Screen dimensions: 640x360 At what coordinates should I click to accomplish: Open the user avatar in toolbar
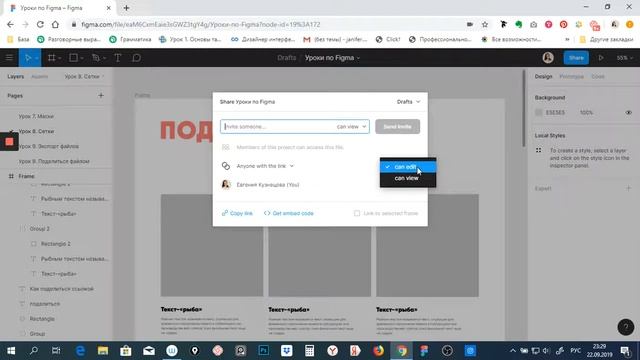click(548, 58)
